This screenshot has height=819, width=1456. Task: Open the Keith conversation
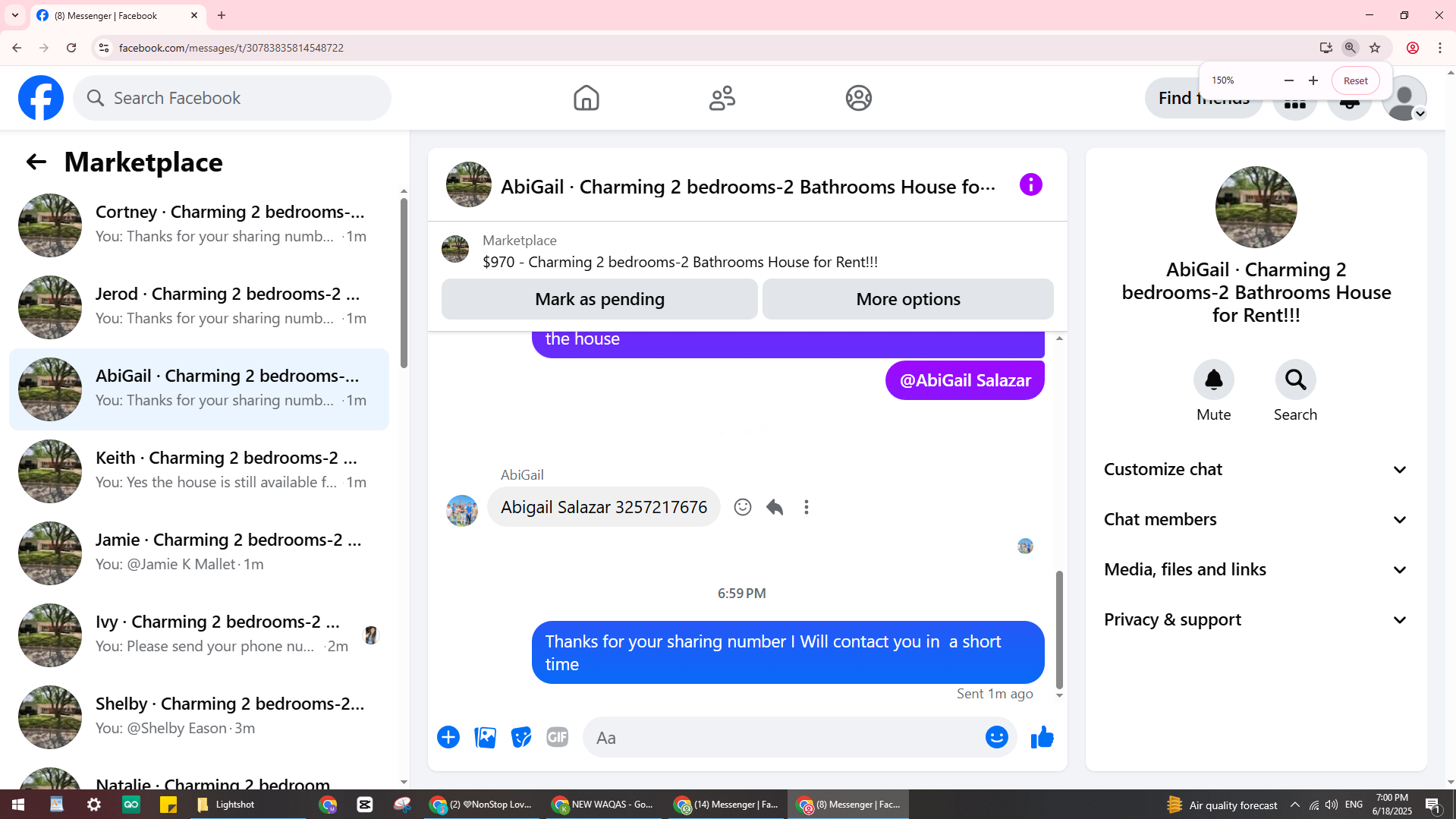click(x=199, y=471)
